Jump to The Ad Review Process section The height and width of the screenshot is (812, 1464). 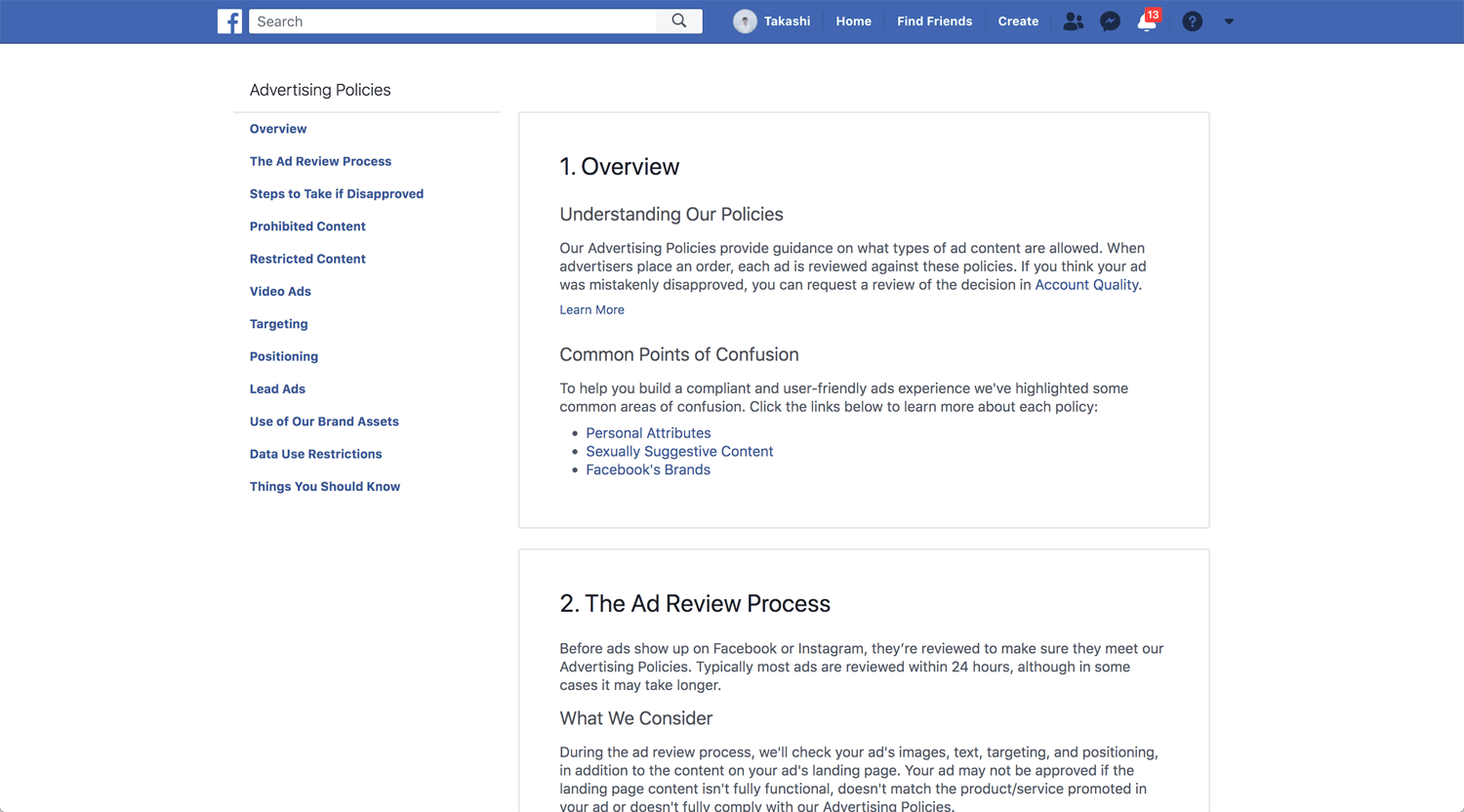coord(320,161)
